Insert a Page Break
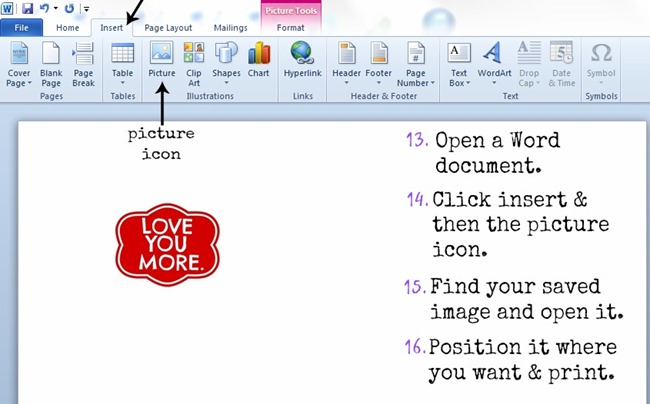Image resolution: width=650 pixels, height=404 pixels. [x=83, y=65]
